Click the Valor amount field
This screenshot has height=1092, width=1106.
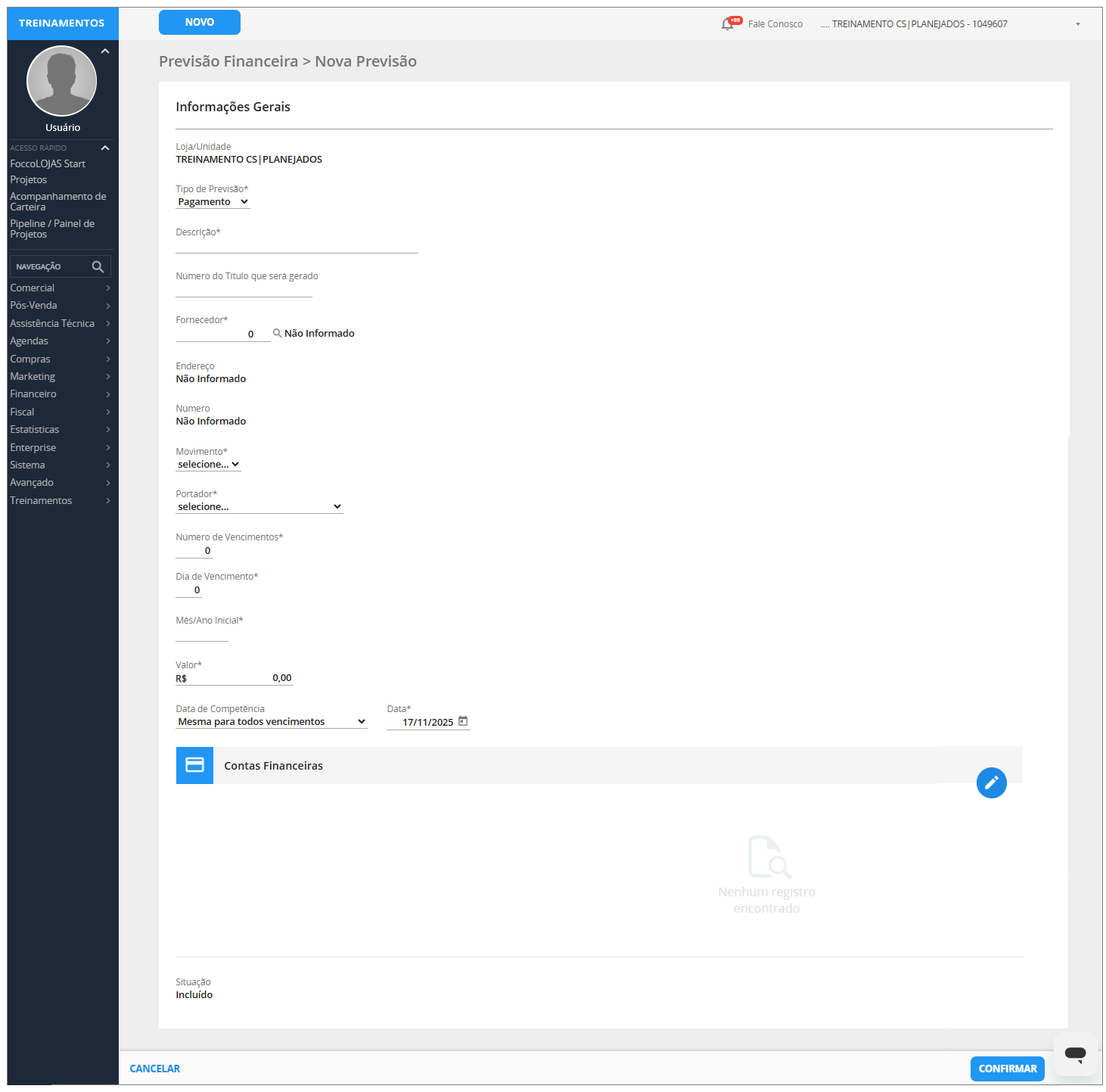234,678
